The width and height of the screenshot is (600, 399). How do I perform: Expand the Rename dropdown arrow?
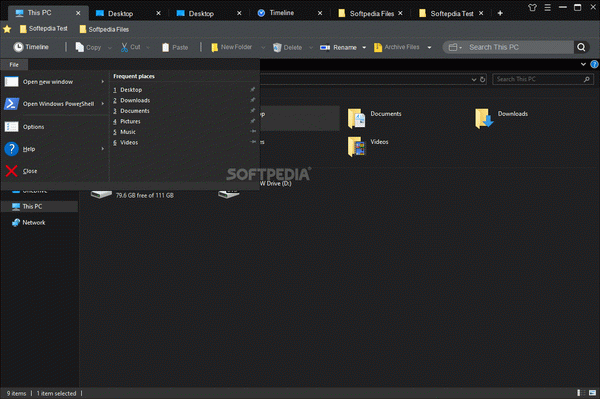click(x=364, y=47)
